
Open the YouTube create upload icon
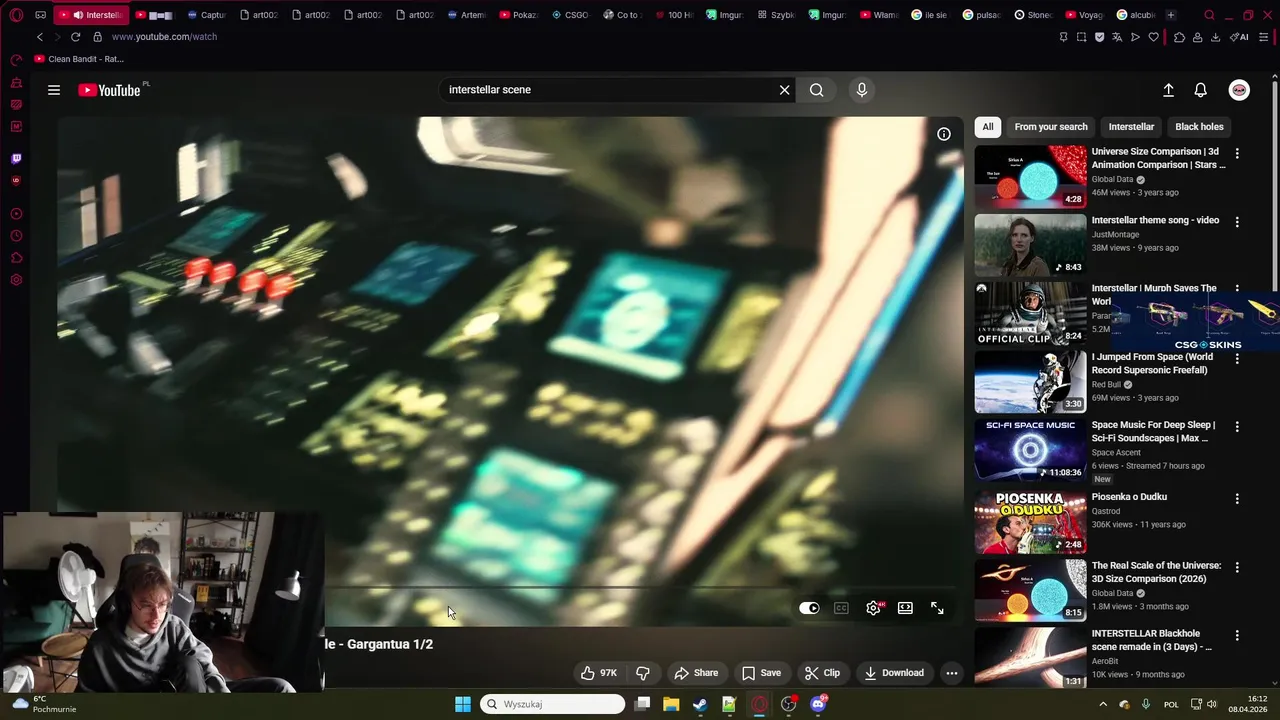click(x=1168, y=90)
